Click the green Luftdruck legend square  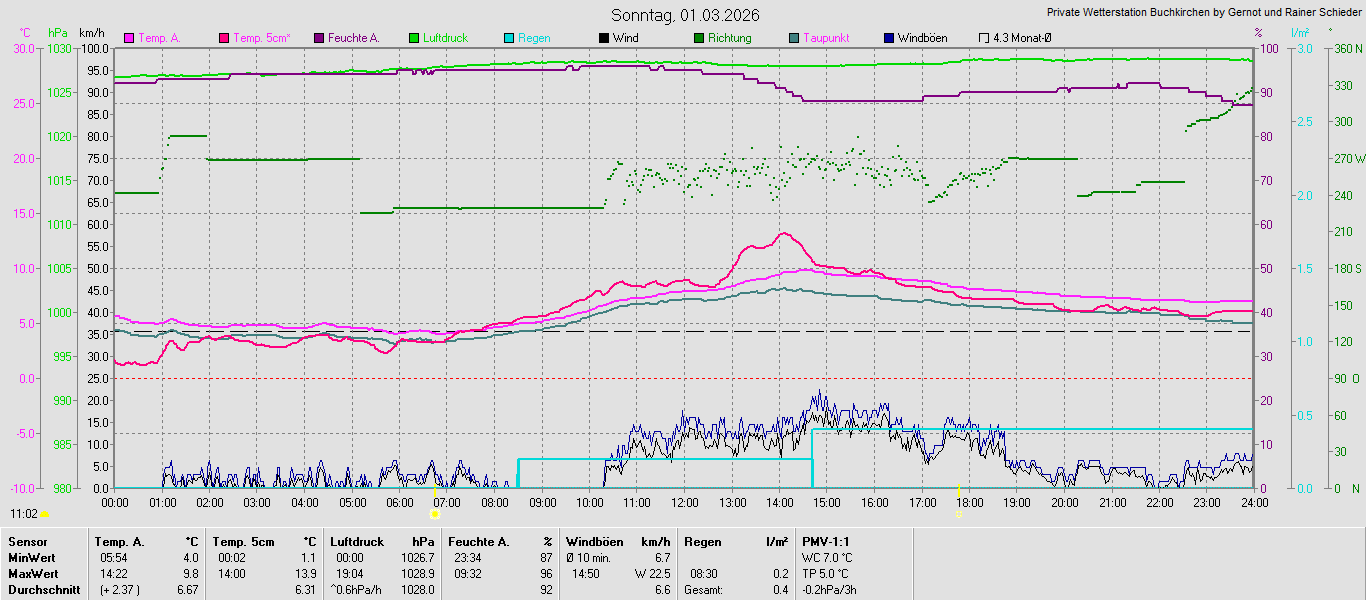coord(414,38)
